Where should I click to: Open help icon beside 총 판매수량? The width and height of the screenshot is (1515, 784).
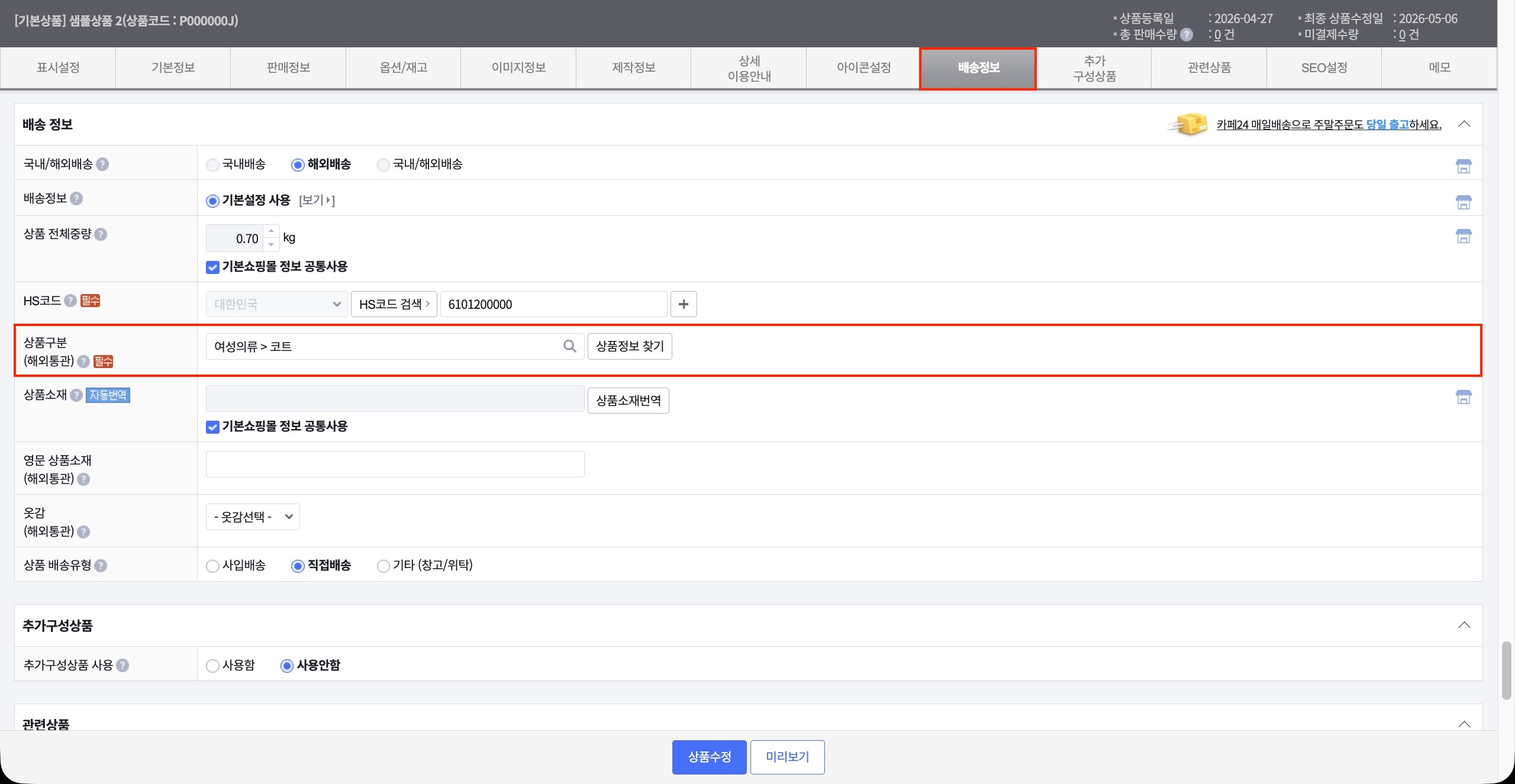click(x=1187, y=35)
